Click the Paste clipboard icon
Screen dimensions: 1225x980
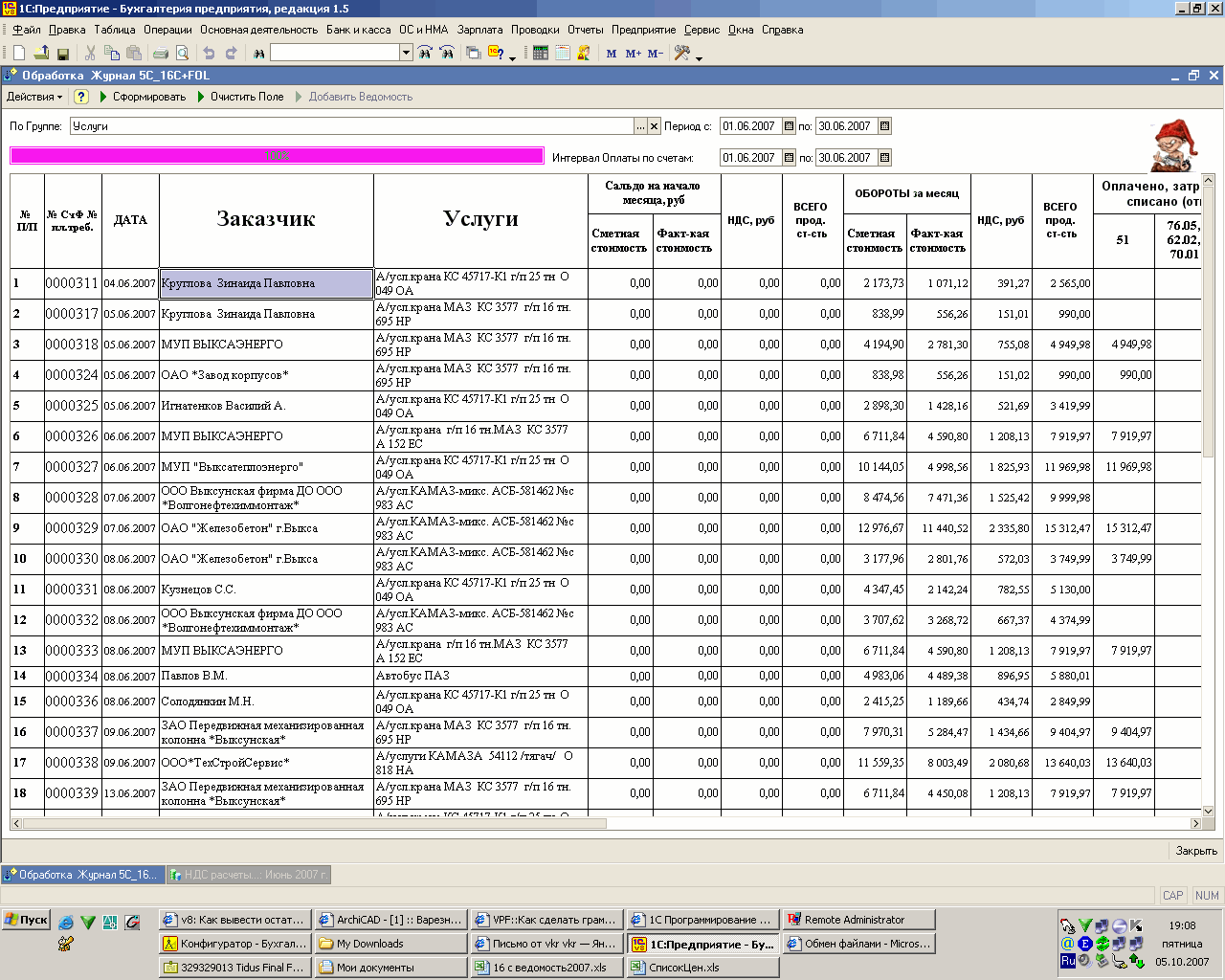[x=134, y=54]
